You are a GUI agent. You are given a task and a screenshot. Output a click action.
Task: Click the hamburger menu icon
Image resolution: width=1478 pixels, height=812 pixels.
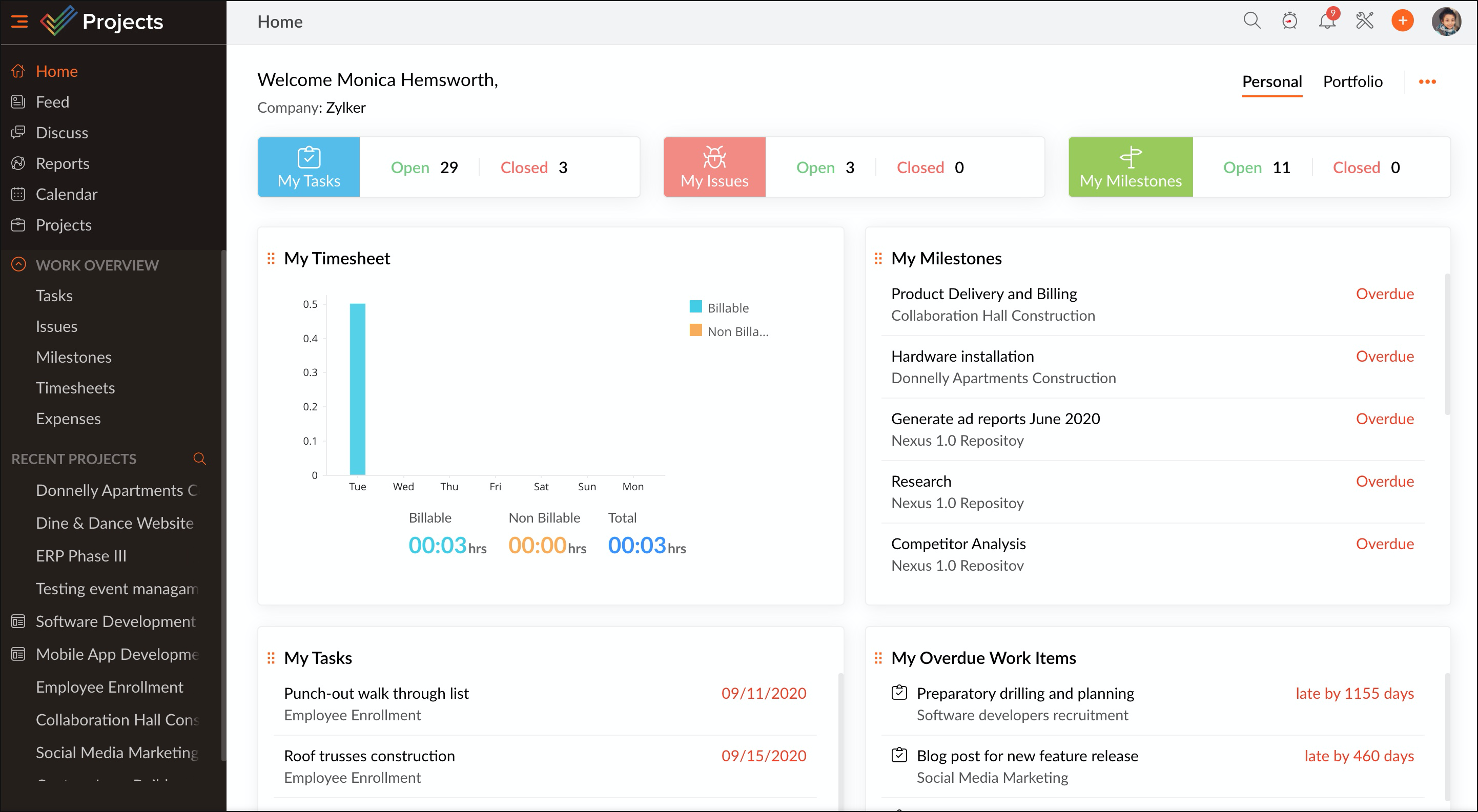pyautogui.click(x=19, y=22)
